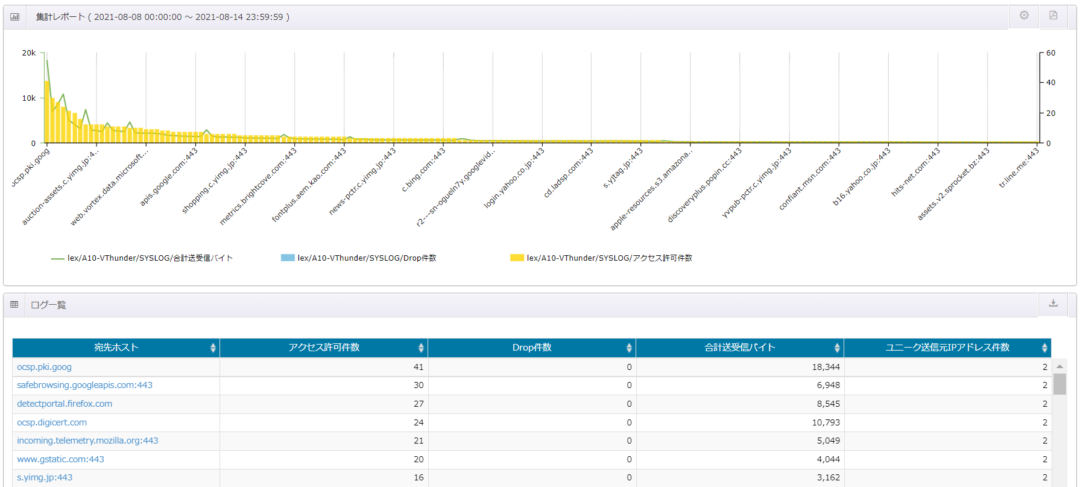Click the b16.yahoo.co.jp:443 axis label
Screen dimensions: 1080x487
(860, 176)
